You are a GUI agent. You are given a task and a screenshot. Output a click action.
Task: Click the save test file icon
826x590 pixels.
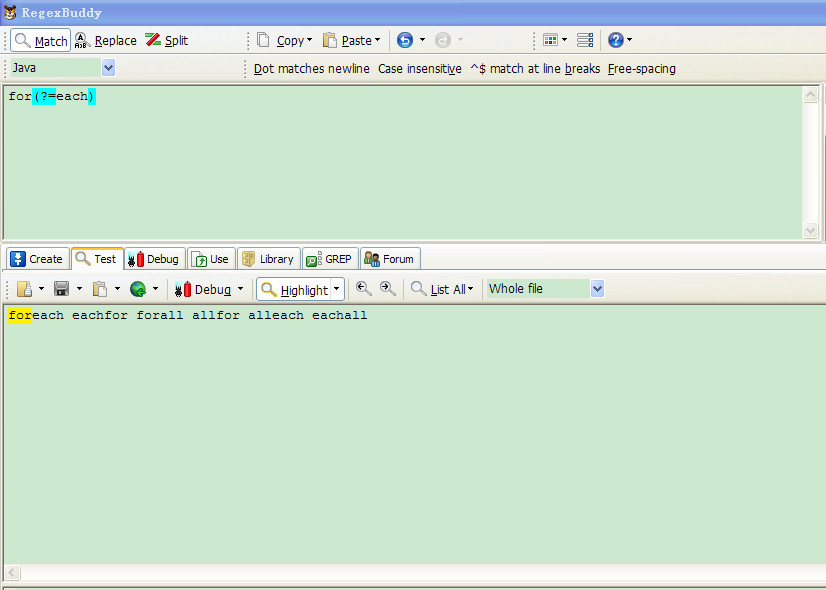coord(62,289)
